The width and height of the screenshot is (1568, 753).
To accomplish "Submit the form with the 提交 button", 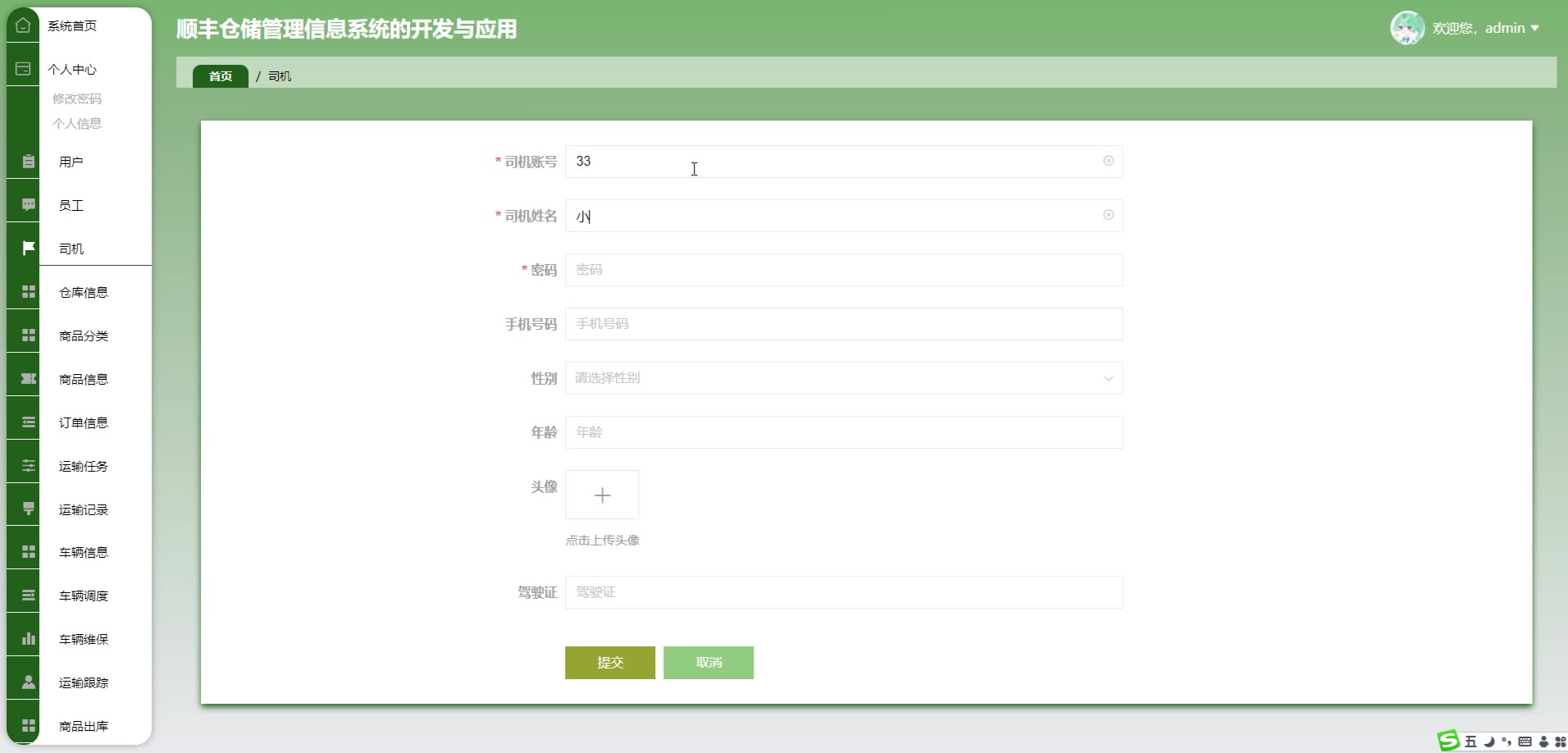I will pos(610,663).
